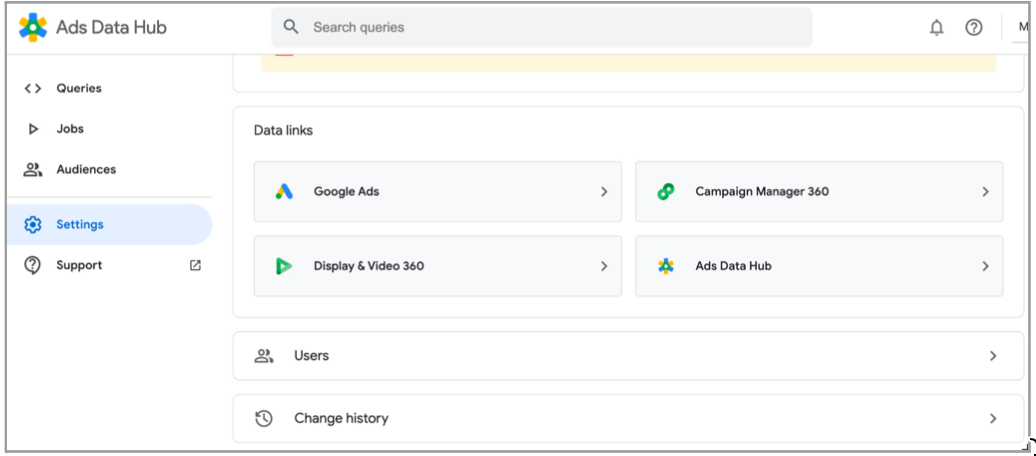Open the notifications bell icon
This screenshot has width=1036, height=456.
click(x=936, y=28)
